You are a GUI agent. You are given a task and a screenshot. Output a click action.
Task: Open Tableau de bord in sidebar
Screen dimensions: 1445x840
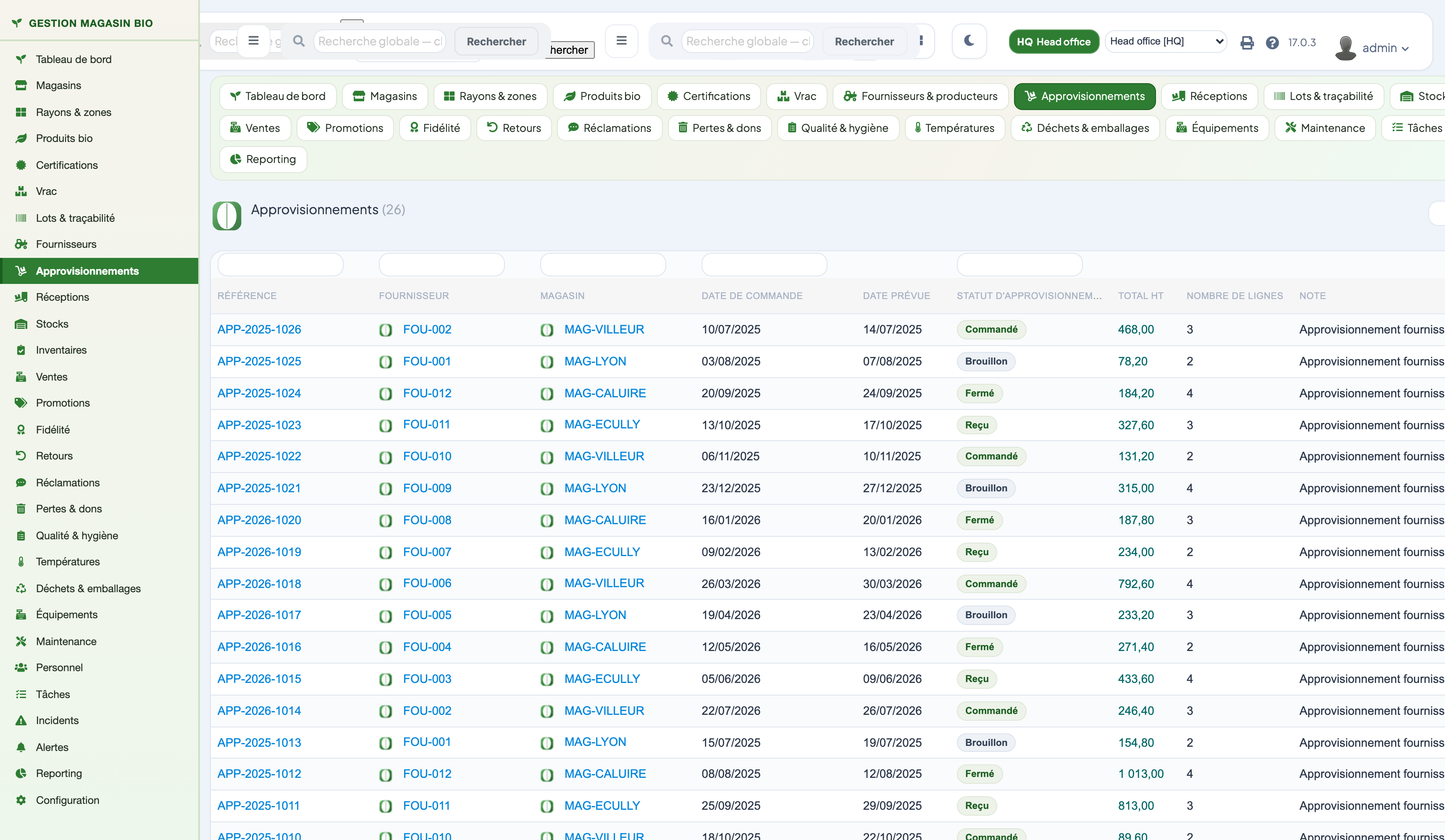[74, 59]
